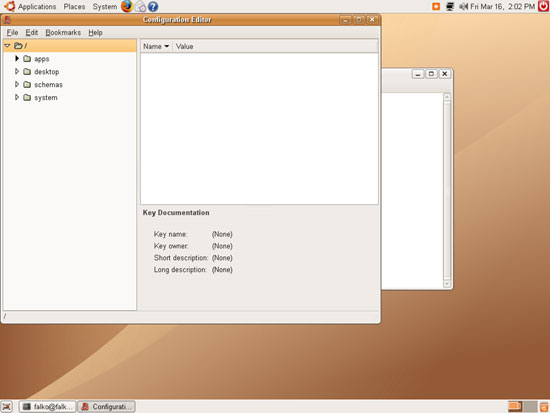
Task: Open the Applications menu in top panel
Action: [x=37, y=6]
